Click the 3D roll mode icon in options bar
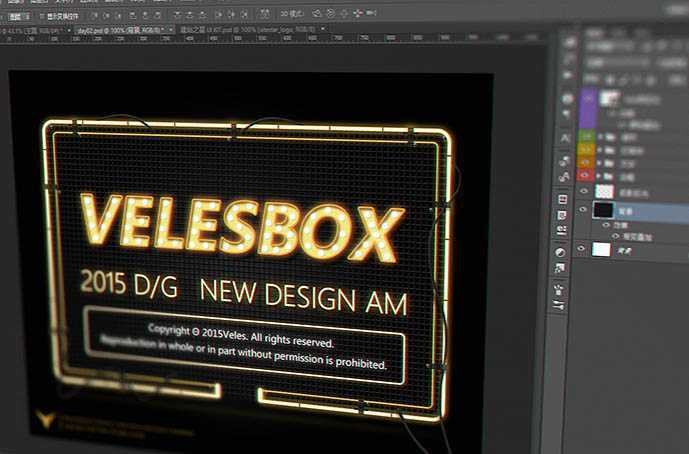 coord(330,14)
